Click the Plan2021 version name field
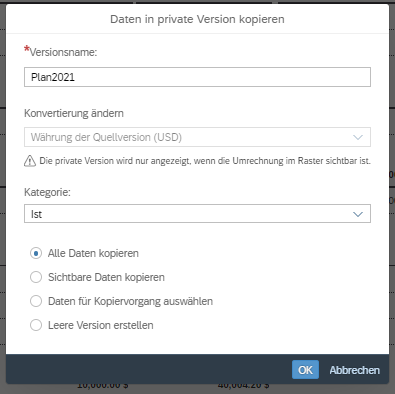Image resolution: width=395 pixels, height=394 pixels. coord(197,77)
